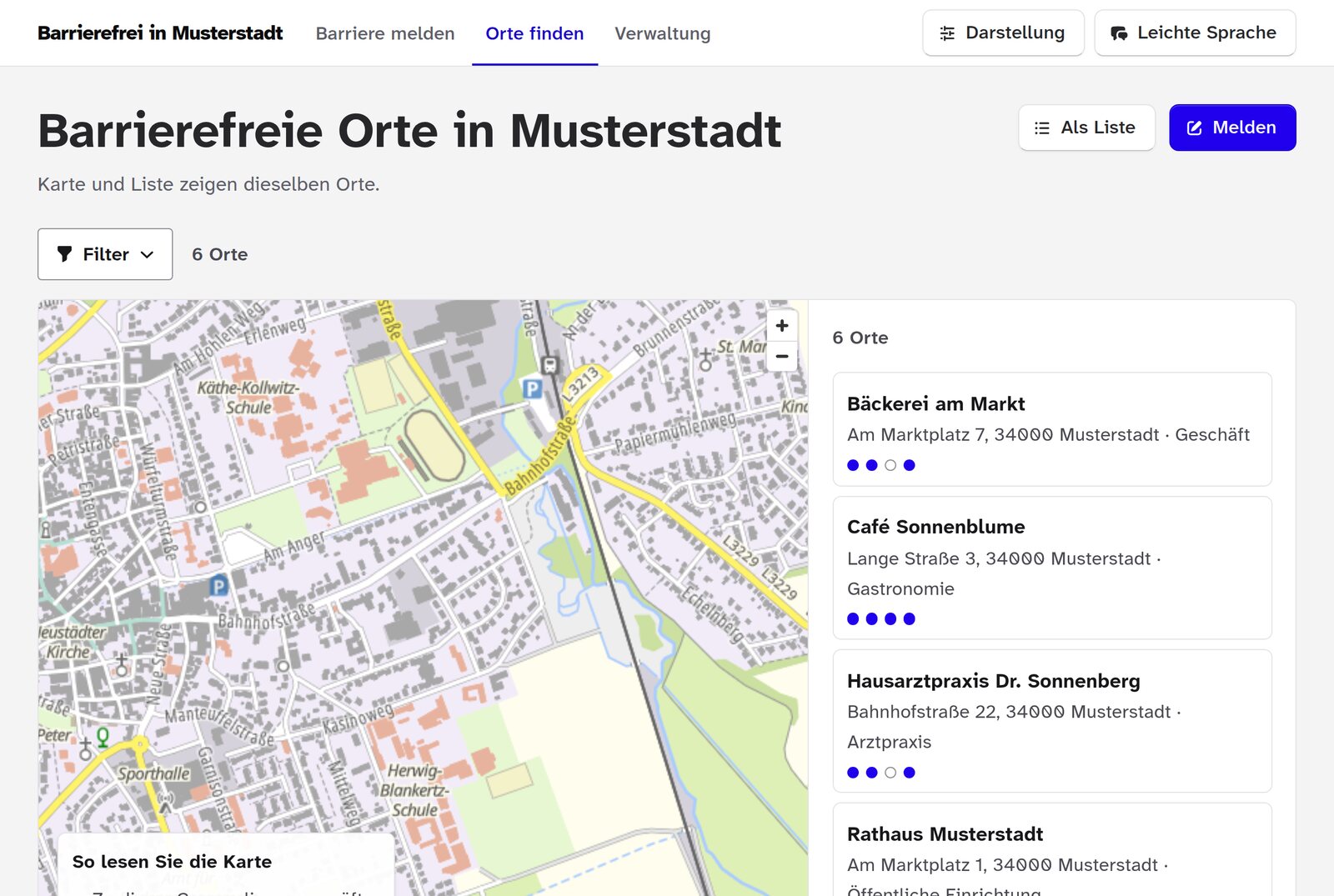Click the Sporthalle label on map
The image size is (1334, 896).
[153, 773]
